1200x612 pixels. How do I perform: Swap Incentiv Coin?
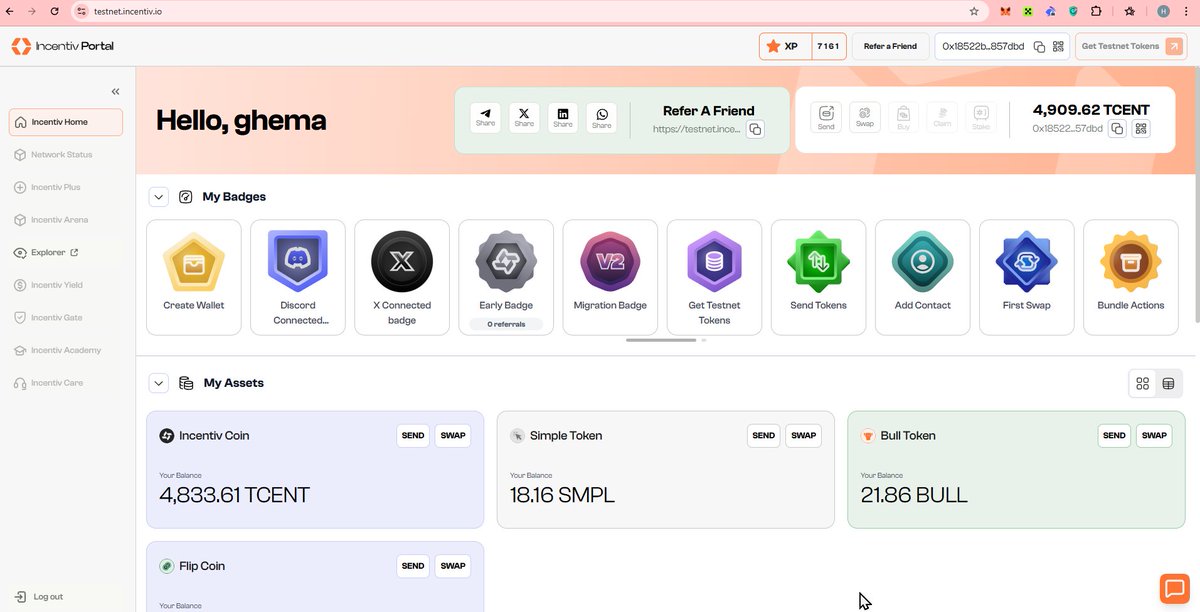[453, 435]
